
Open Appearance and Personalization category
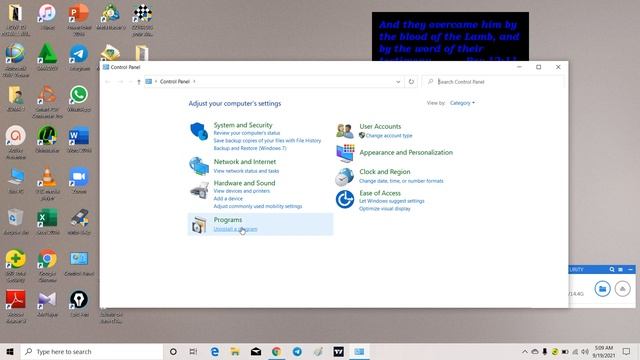point(406,152)
